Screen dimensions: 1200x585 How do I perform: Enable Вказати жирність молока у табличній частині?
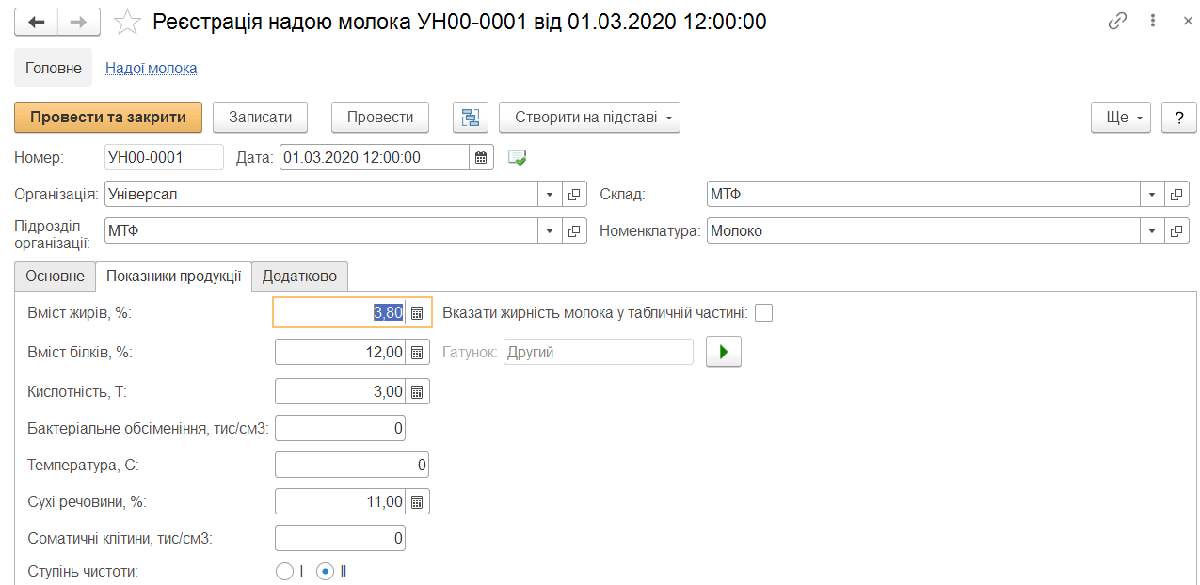pyautogui.click(x=764, y=313)
